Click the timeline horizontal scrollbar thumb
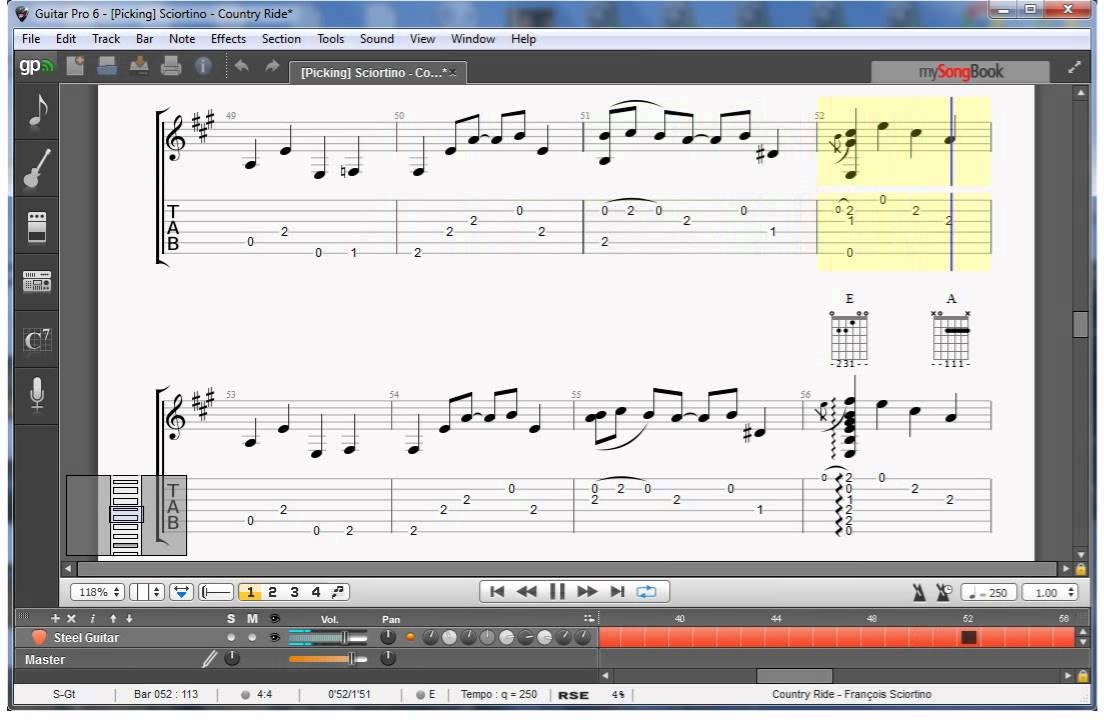The image size is (1104, 720). click(794, 675)
